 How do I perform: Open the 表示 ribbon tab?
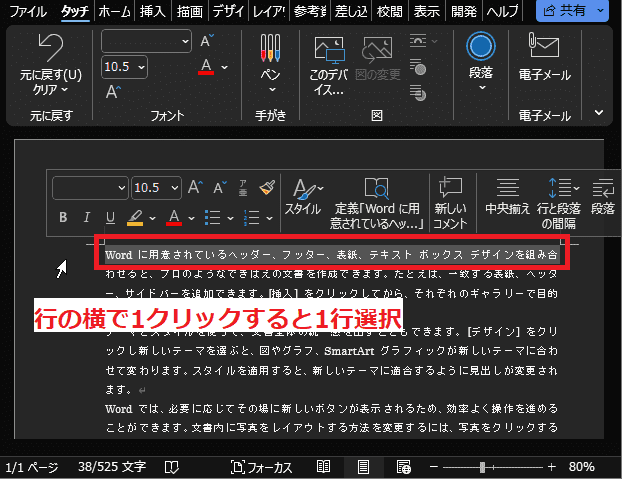pos(427,11)
